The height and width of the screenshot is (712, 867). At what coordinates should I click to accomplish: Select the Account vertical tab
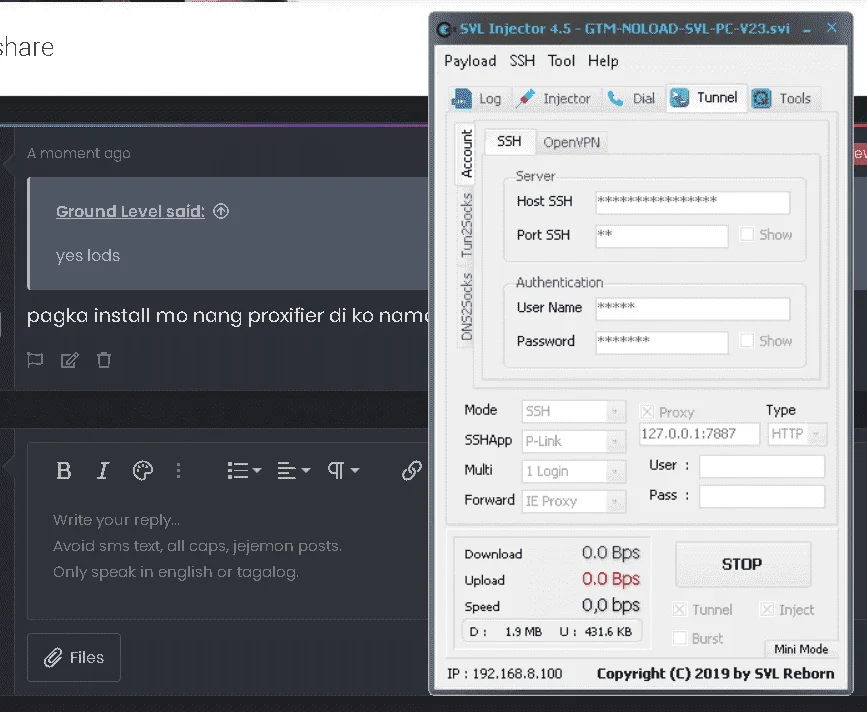click(x=467, y=153)
